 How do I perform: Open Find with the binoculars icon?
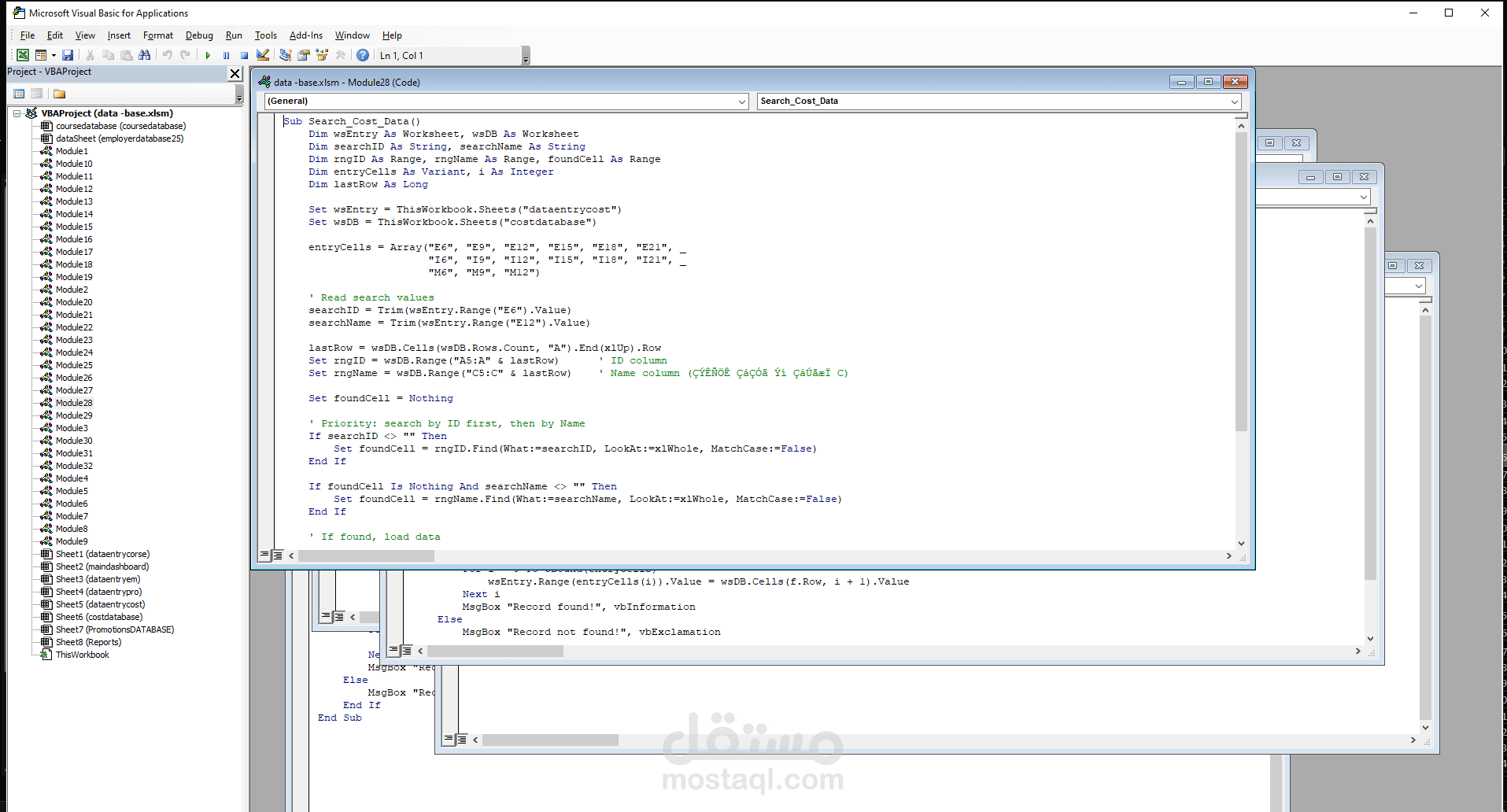tap(144, 55)
